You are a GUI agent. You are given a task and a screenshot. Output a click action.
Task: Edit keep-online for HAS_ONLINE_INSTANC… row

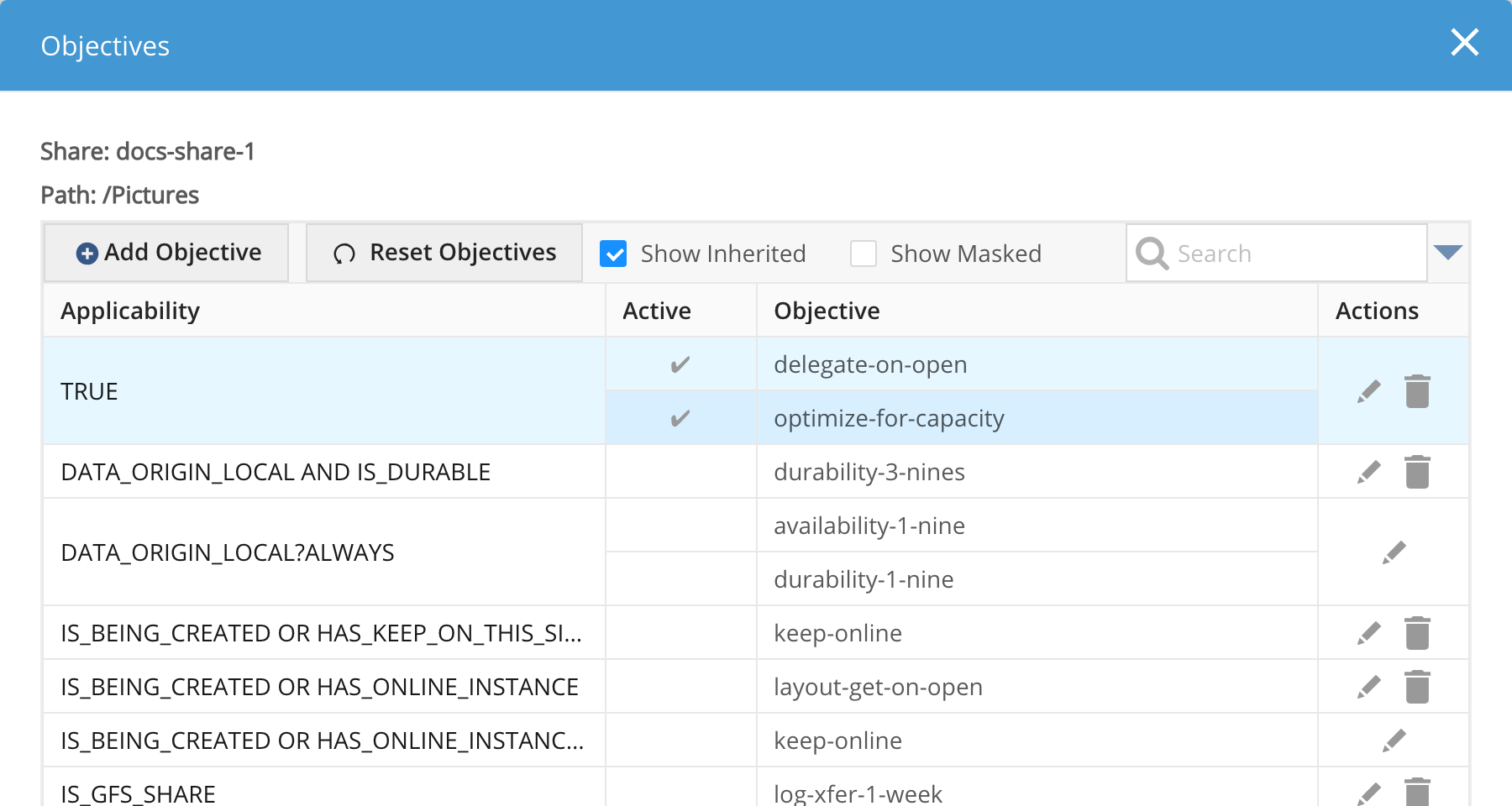pyautogui.click(x=1394, y=741)
